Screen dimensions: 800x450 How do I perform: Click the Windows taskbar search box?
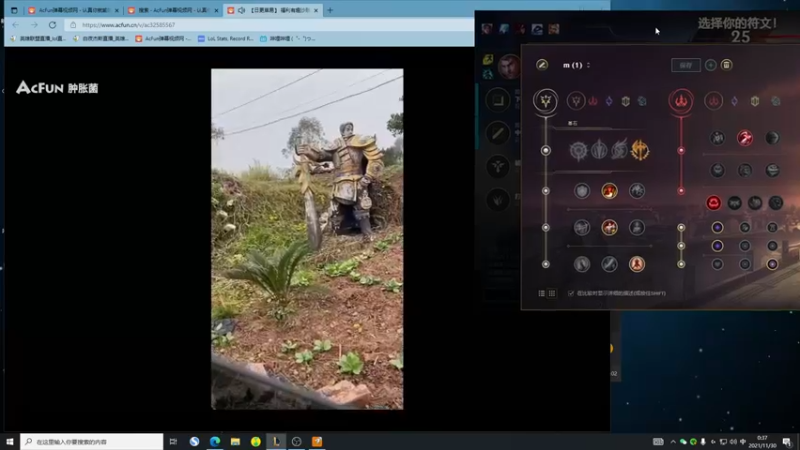point(92,441)
